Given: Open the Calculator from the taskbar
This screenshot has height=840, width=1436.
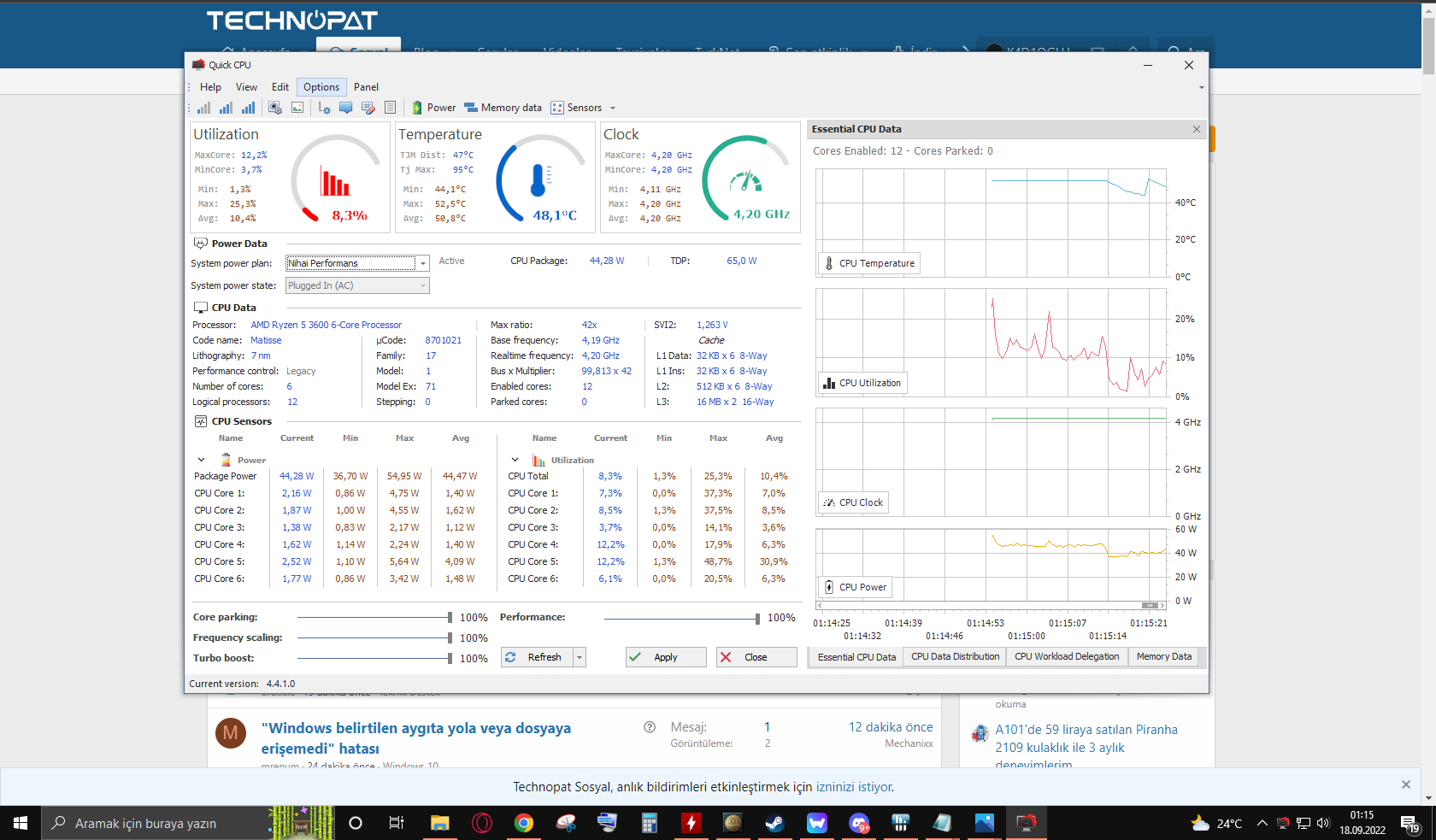Looking at the screenshot, I should (650, 823).
